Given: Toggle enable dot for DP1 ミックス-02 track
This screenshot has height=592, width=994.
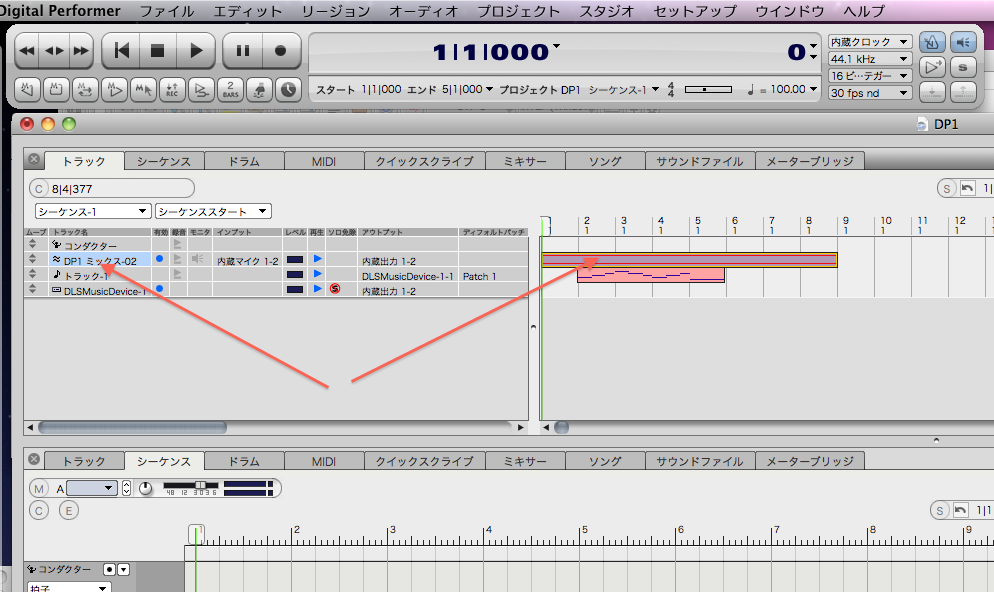Looking at the screenshot, I should [x=160, y=259].
